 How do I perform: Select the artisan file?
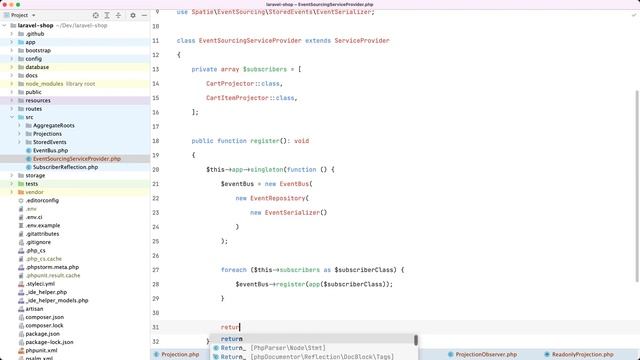coord(34,309)
